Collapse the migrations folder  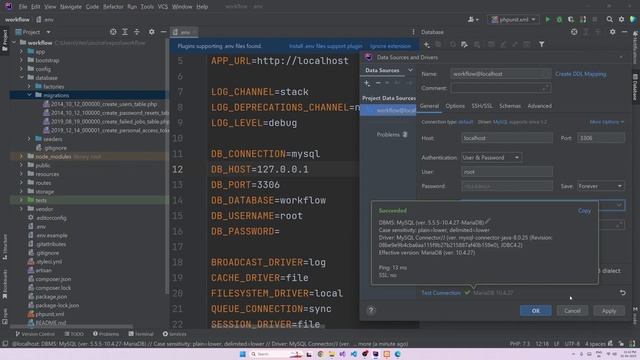click(x=29, y=95)
